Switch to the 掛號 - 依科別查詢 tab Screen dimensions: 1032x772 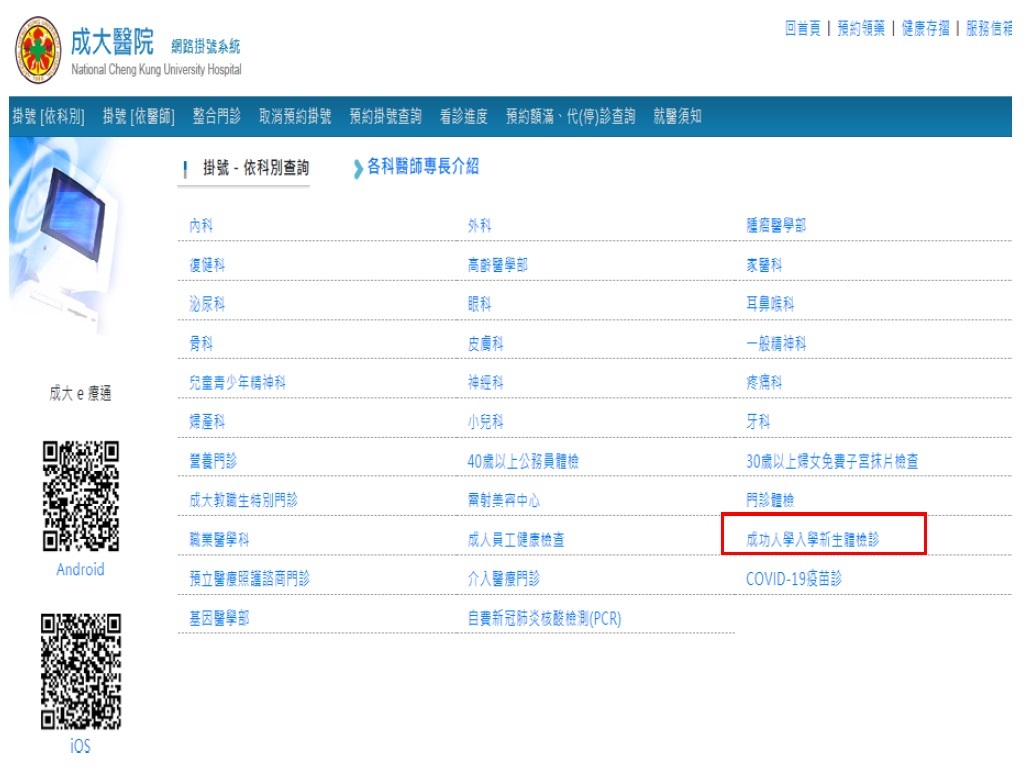(255, 169)
